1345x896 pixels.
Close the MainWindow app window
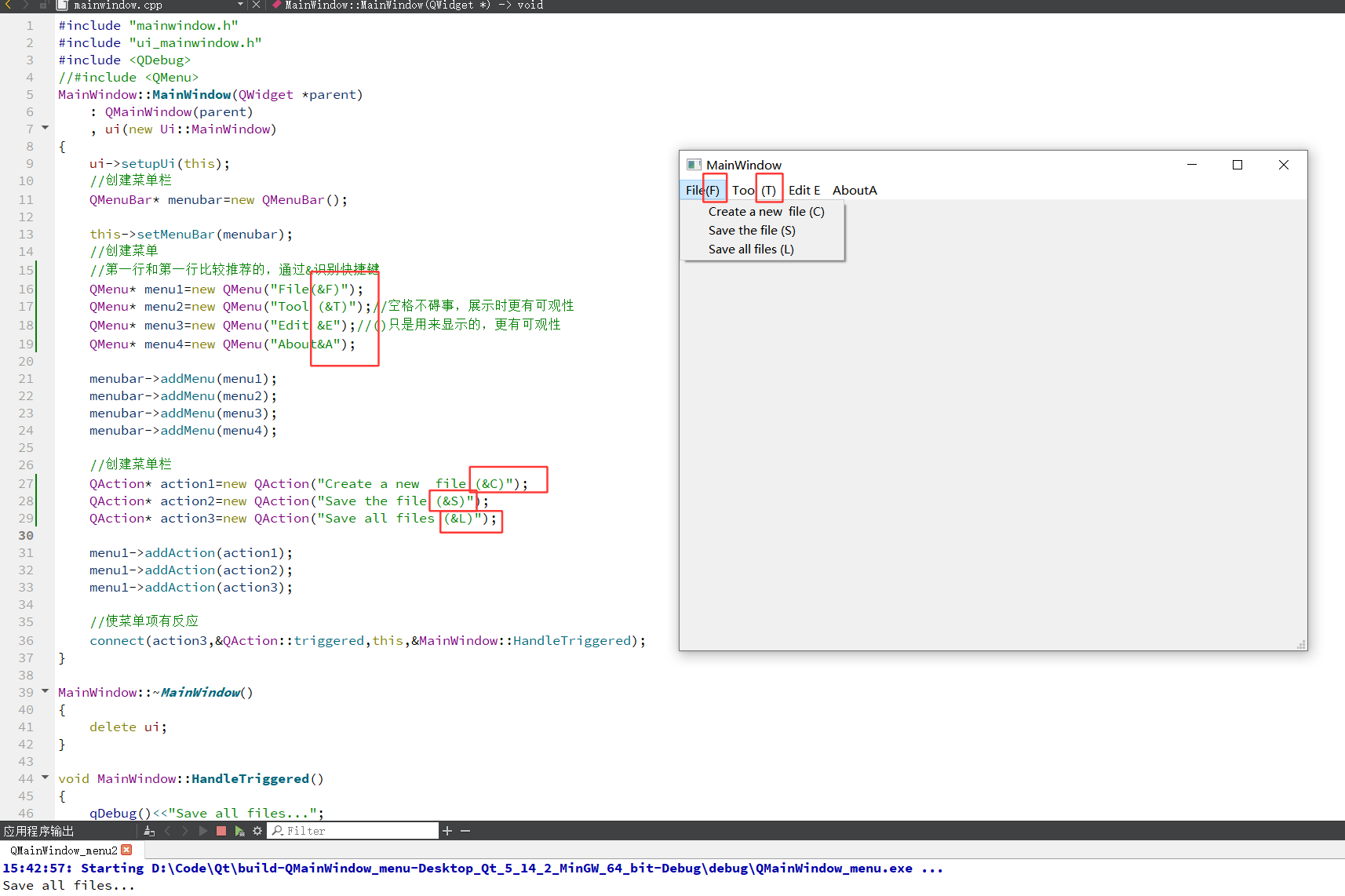pyautogui.click(x=1284, y=165)
